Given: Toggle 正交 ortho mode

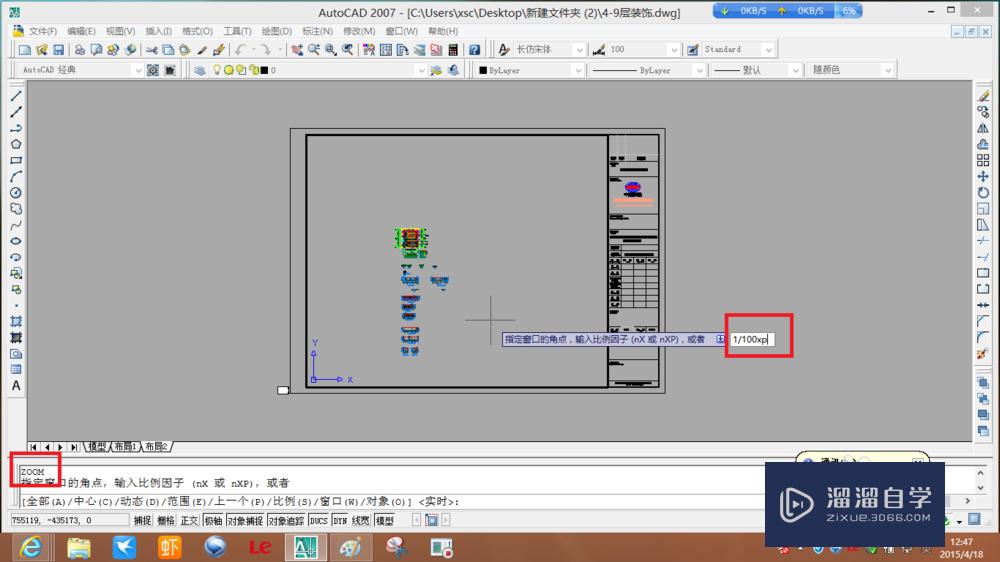Looking at the screenshot, I should tap(189, 521).
